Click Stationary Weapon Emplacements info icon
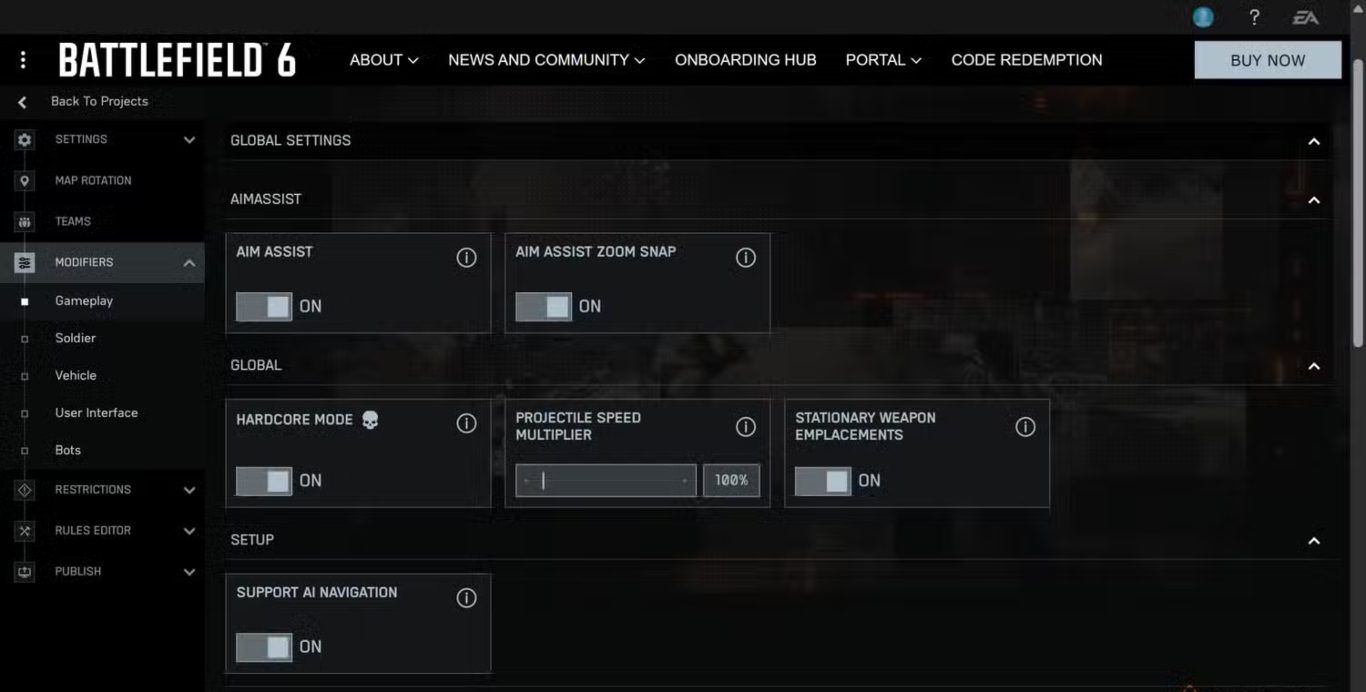Image resolution: width=1366 pixels, height=692 pixels. [x=1025, y=427]
